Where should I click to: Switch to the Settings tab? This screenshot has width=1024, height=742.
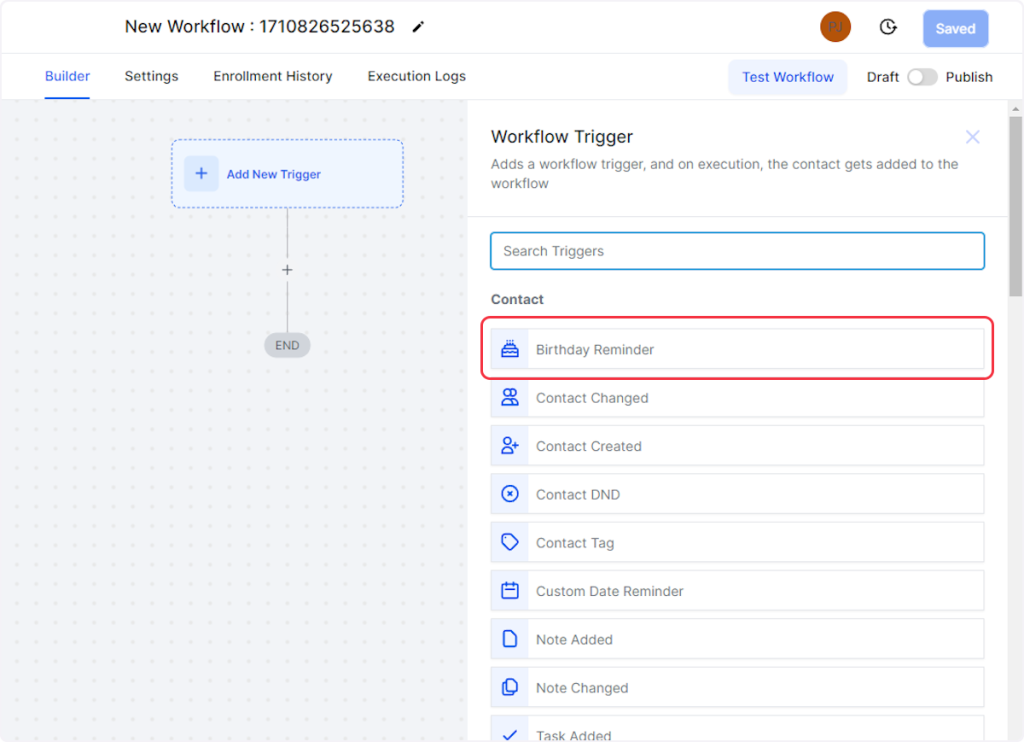coord(151,76)
